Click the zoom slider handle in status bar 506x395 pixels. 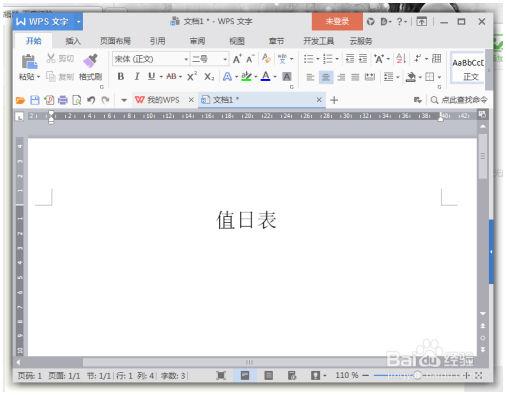point(417,375)
